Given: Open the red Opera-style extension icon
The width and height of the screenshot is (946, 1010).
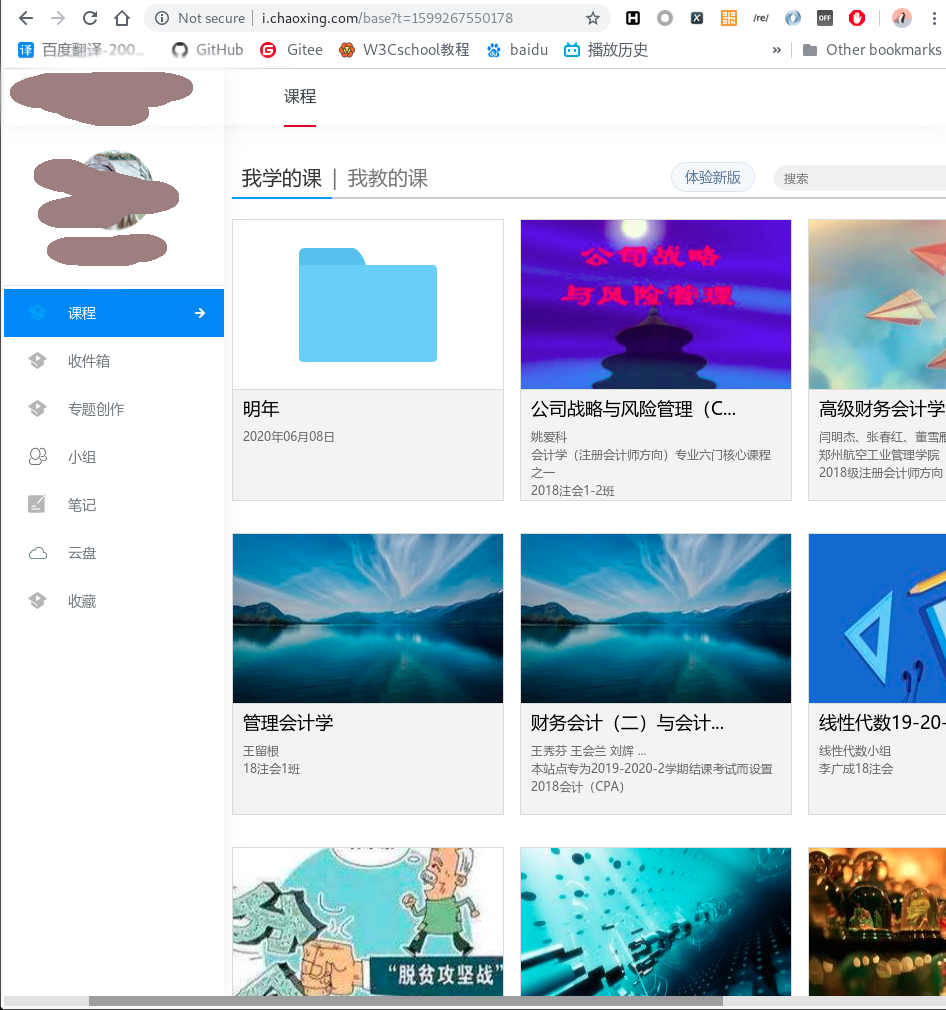Looking at the screenshot, I should click(x=857, y=18).
